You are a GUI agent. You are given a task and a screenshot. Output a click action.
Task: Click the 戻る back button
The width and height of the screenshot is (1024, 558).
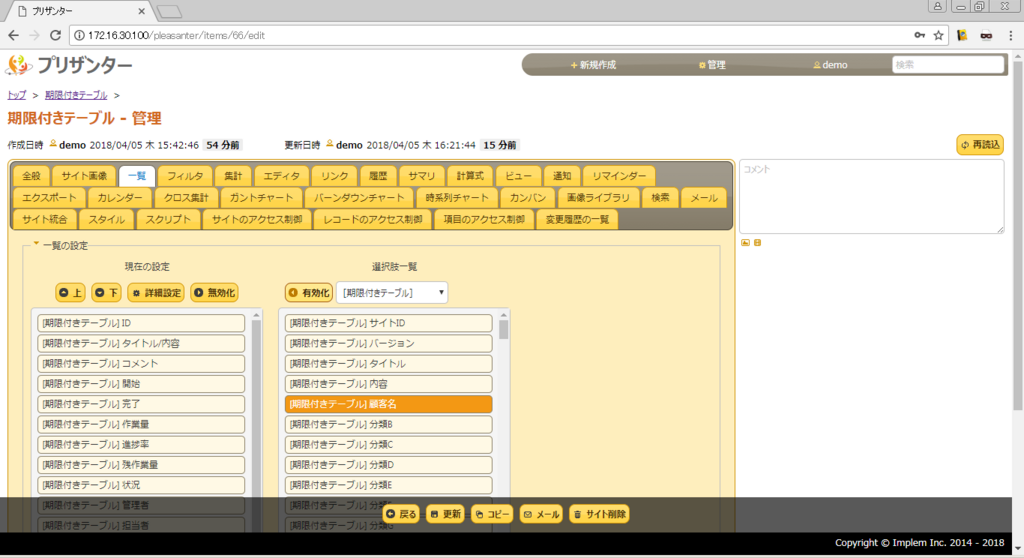click(401, 514)
